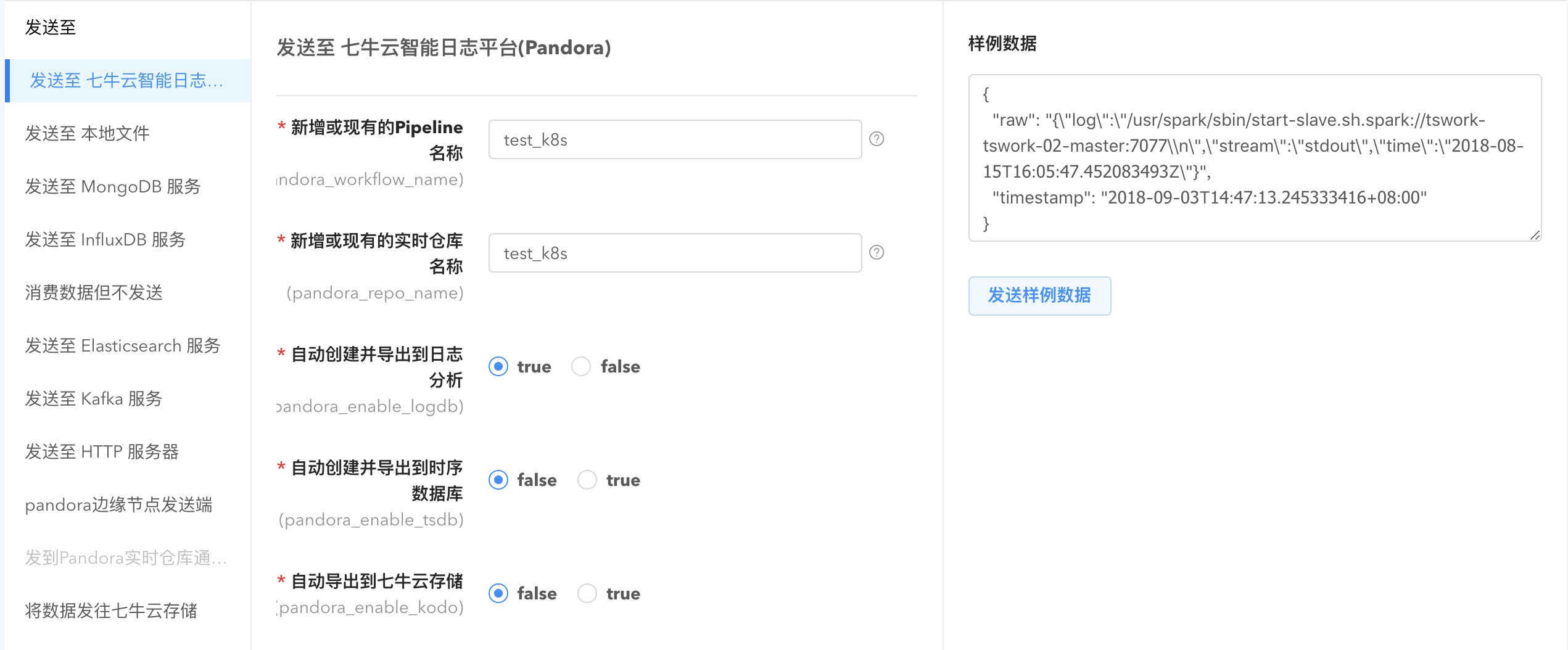The image size is (1568, 650).
Task: Click the 自动导出到七牛云存储 label
Action: pos(376,581)
